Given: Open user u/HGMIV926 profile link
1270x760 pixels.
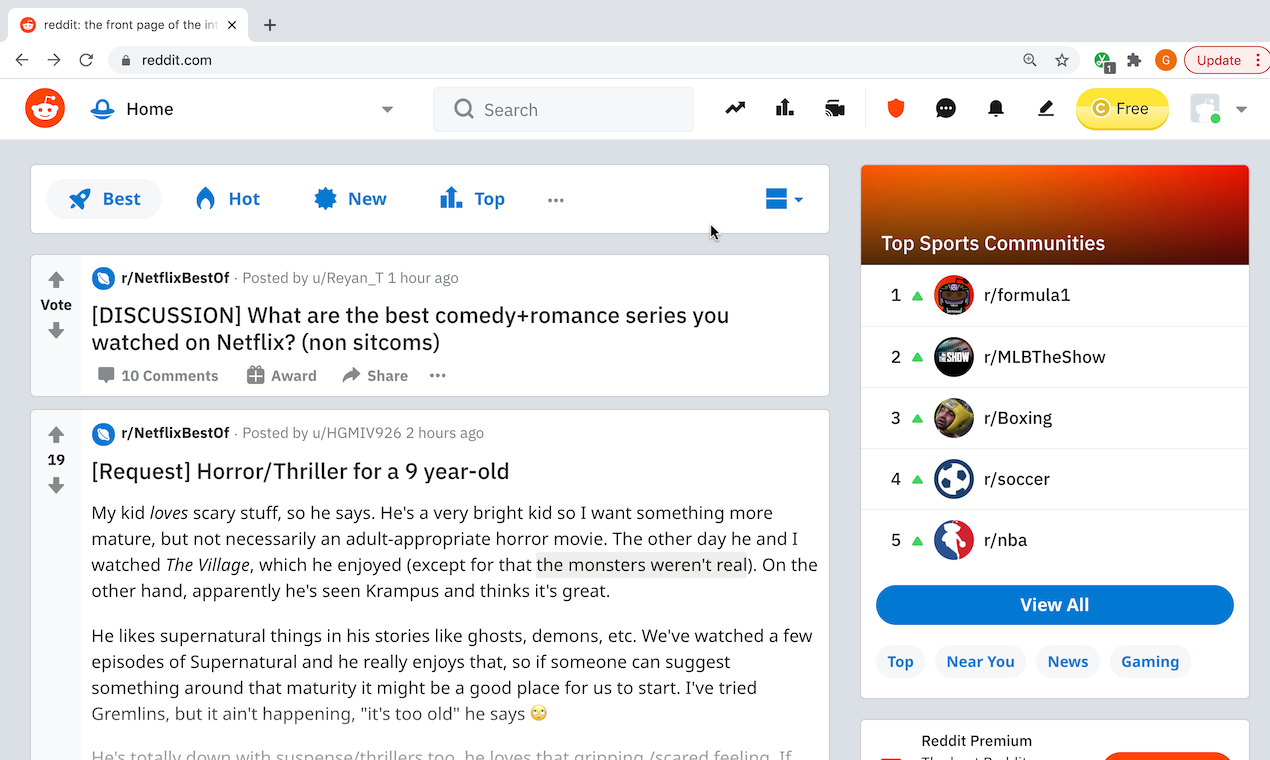Looking at the screenshot, I should click(x=356, y=433).
